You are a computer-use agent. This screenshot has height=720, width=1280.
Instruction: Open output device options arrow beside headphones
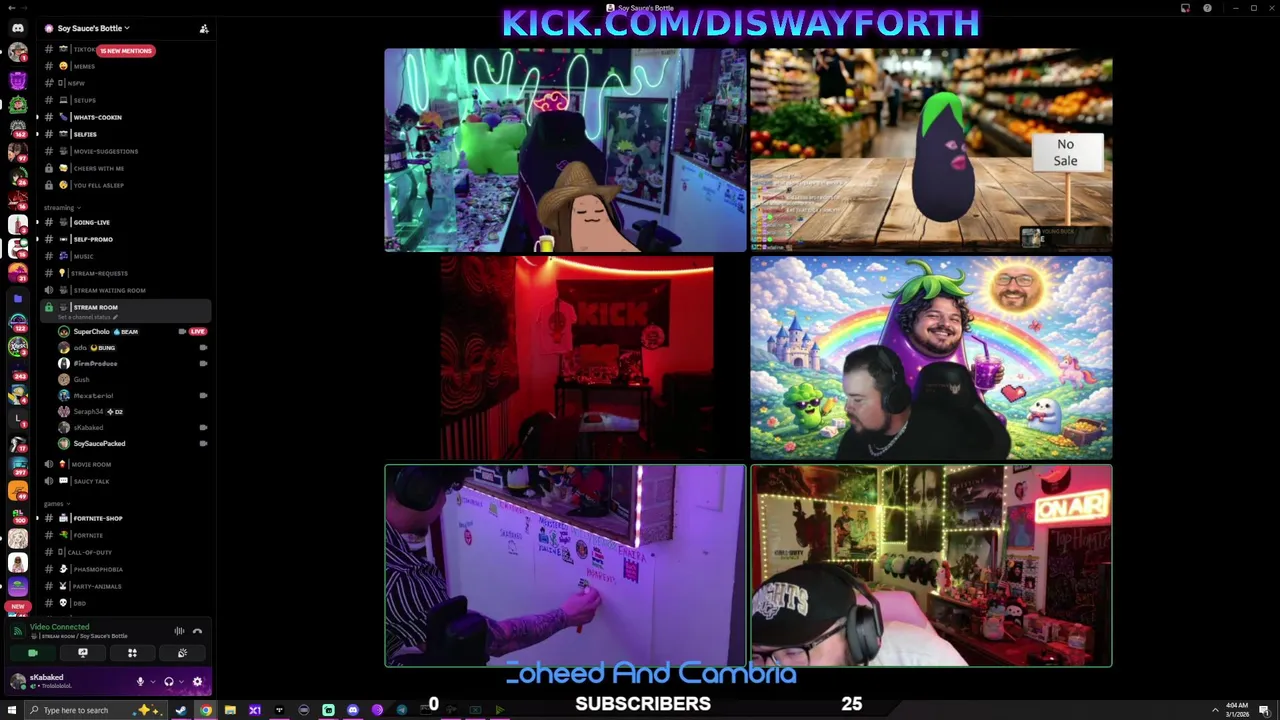(181, 682)
